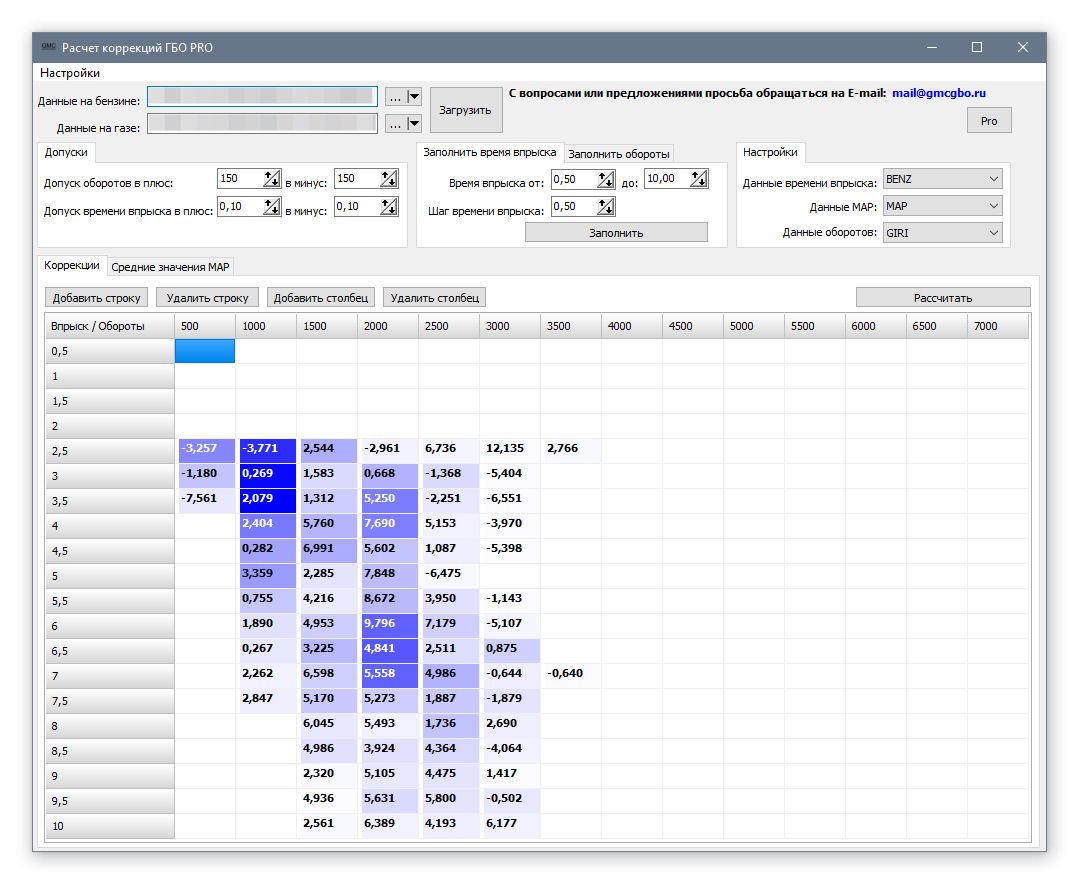Select the 'Коррекции' tab

[x=72, y=265]
